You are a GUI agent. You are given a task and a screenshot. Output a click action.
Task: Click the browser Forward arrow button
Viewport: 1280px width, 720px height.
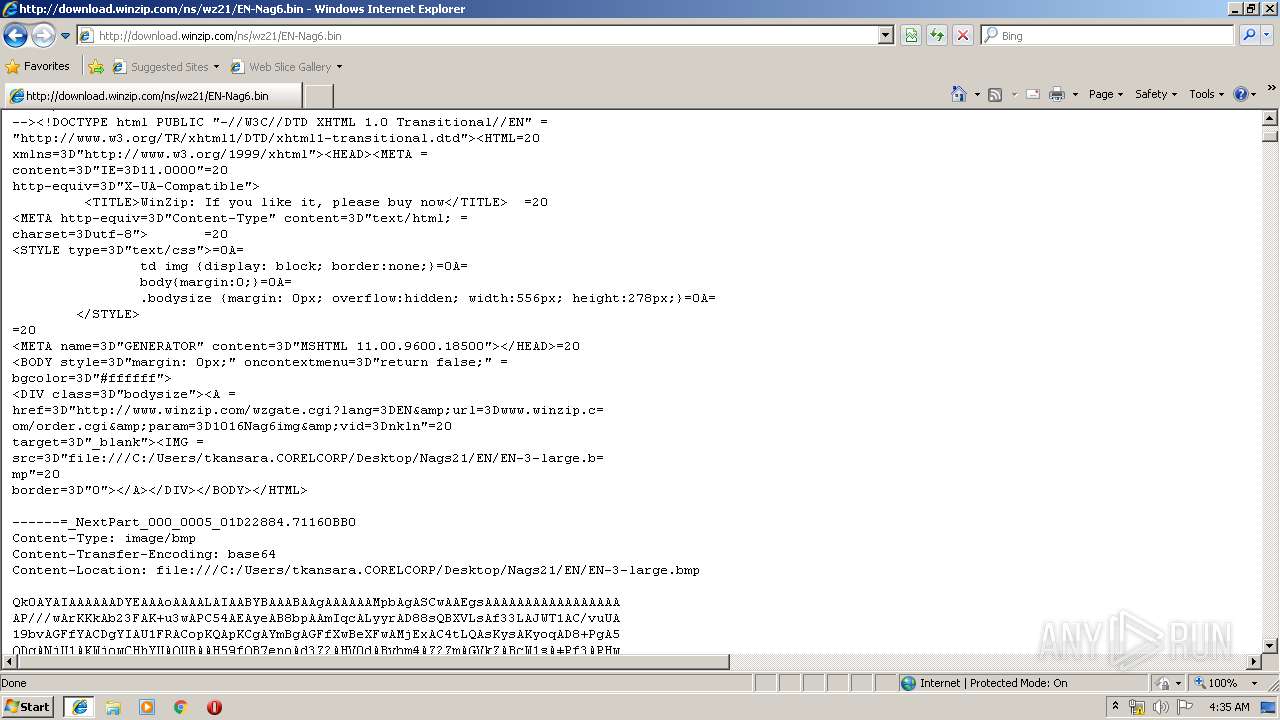(x=43, y=35)
